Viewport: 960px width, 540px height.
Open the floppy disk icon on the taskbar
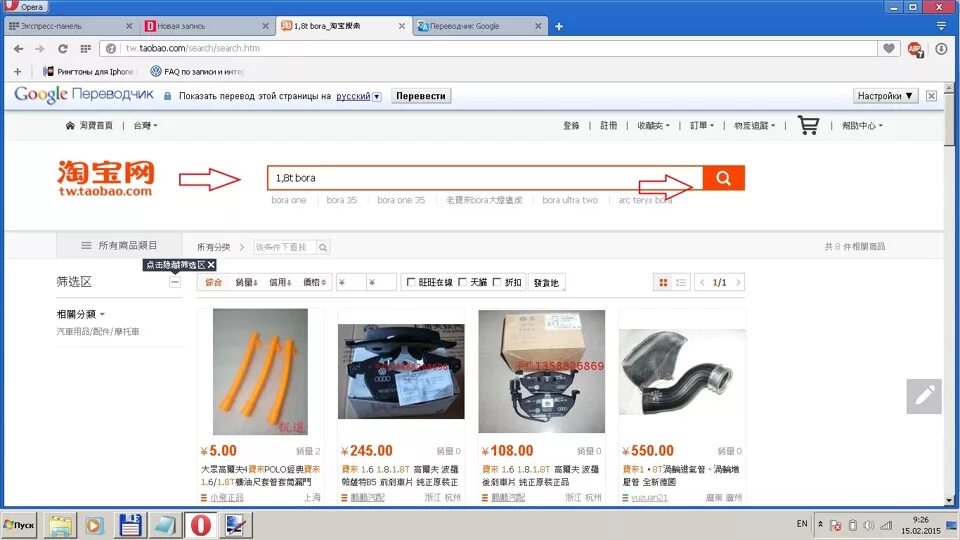pyautogui.click(x=130, y=525)
